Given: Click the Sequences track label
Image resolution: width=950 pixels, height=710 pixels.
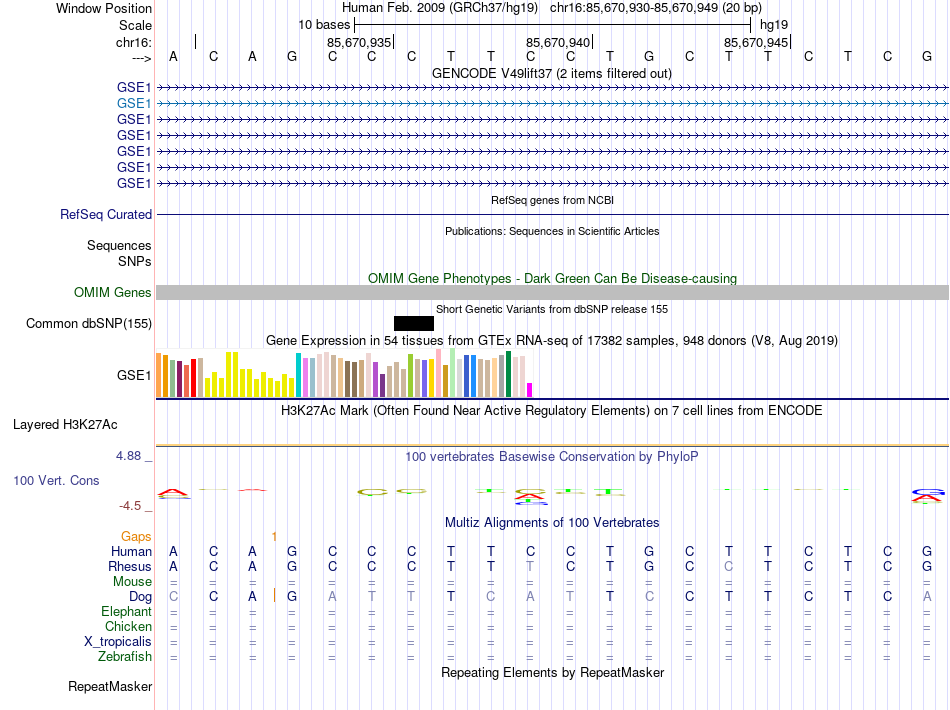Looking at the screenshot, I should (x=119, y=245).
